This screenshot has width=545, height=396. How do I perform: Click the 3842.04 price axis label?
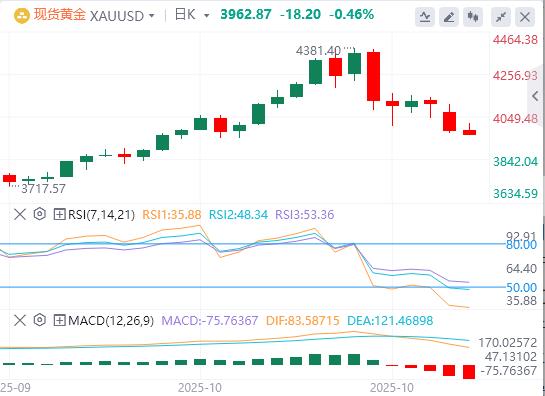pyautogui.click(x=515, y=162)
